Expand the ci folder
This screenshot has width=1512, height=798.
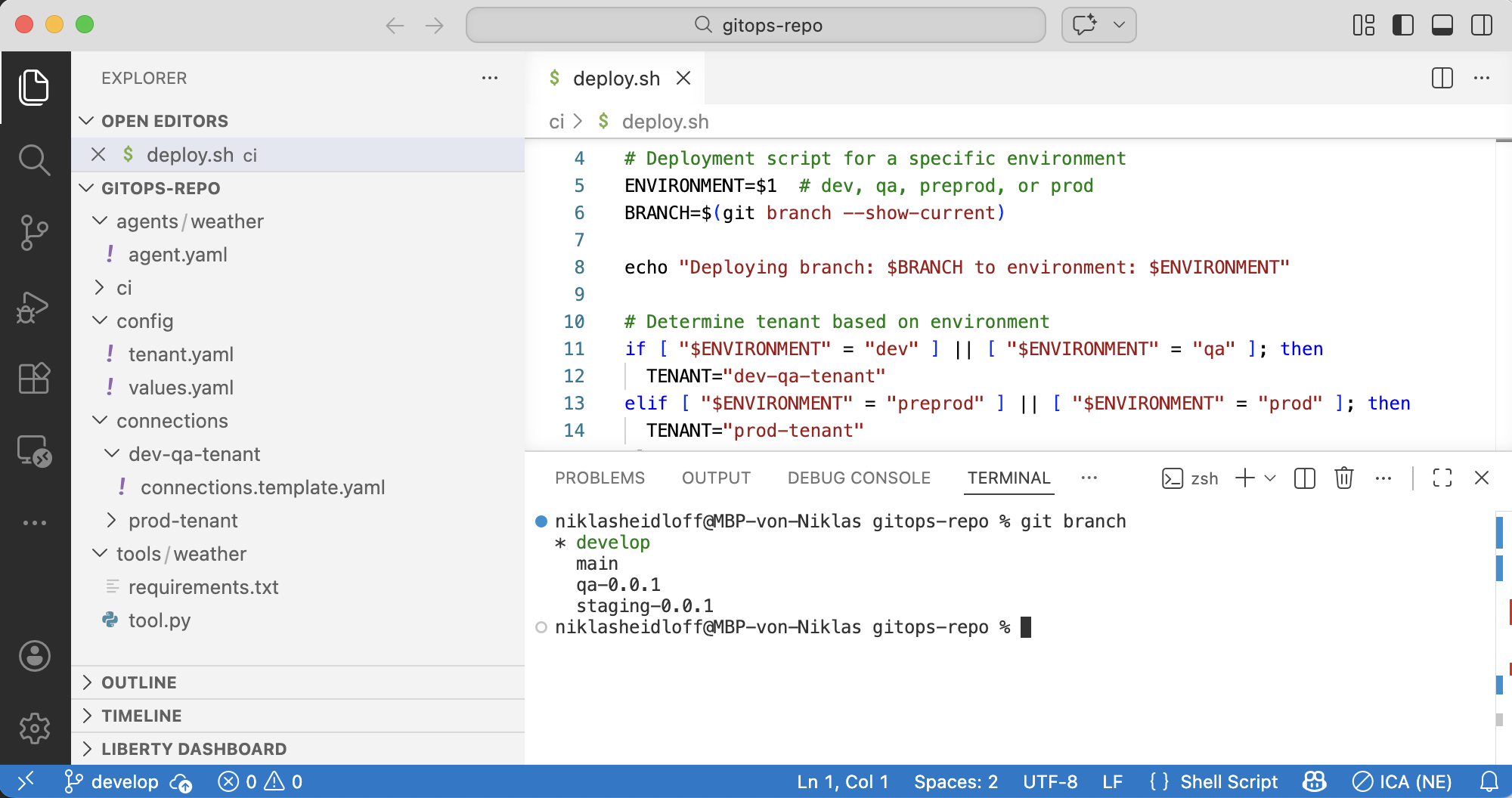point(124,288)
